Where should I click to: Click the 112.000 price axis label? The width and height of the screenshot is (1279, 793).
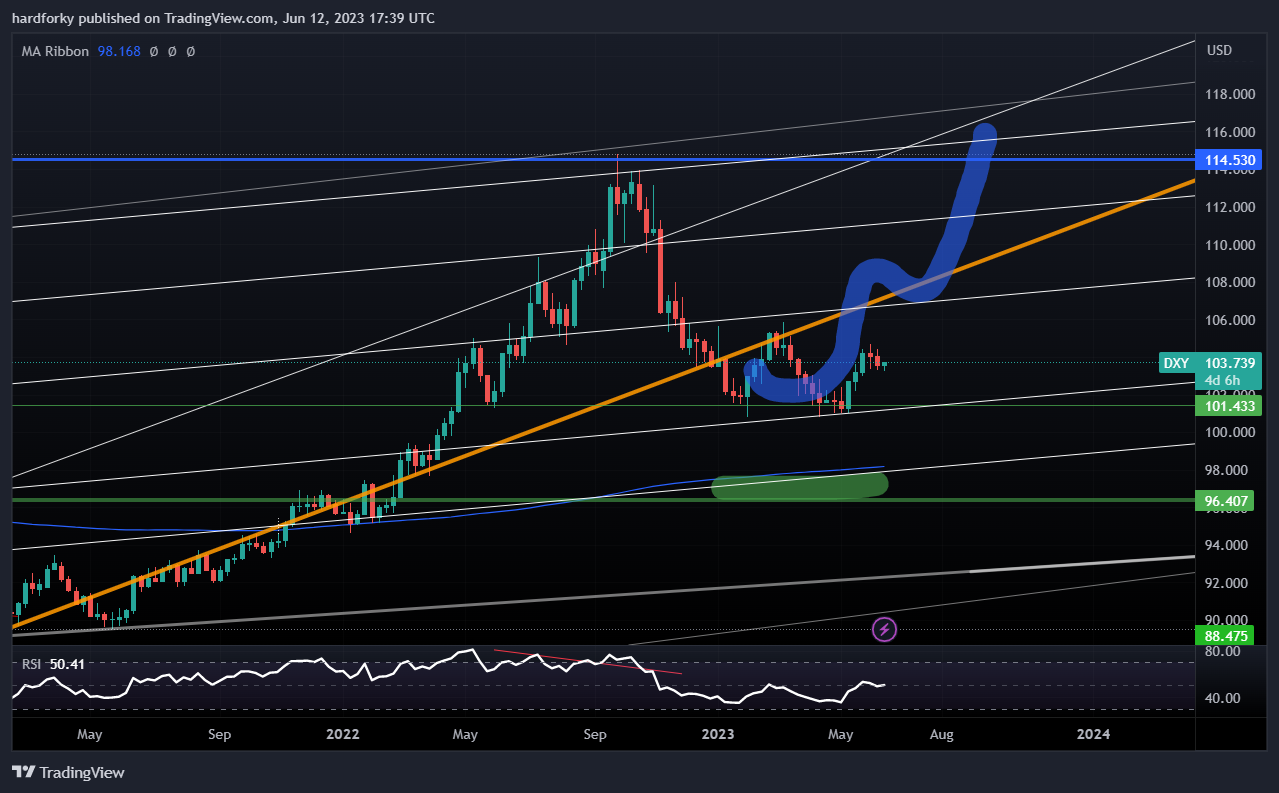point(1230,207)
